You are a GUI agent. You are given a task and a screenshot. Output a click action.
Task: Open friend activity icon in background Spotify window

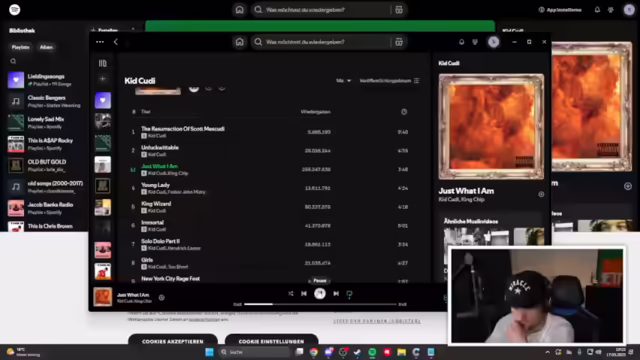(611, 10)
